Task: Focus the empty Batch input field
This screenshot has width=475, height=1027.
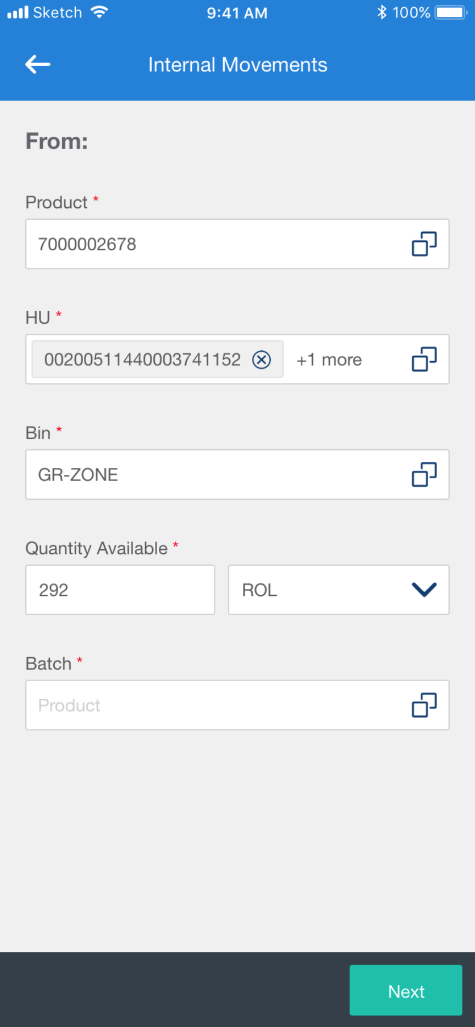Action: tap(237, 705)
